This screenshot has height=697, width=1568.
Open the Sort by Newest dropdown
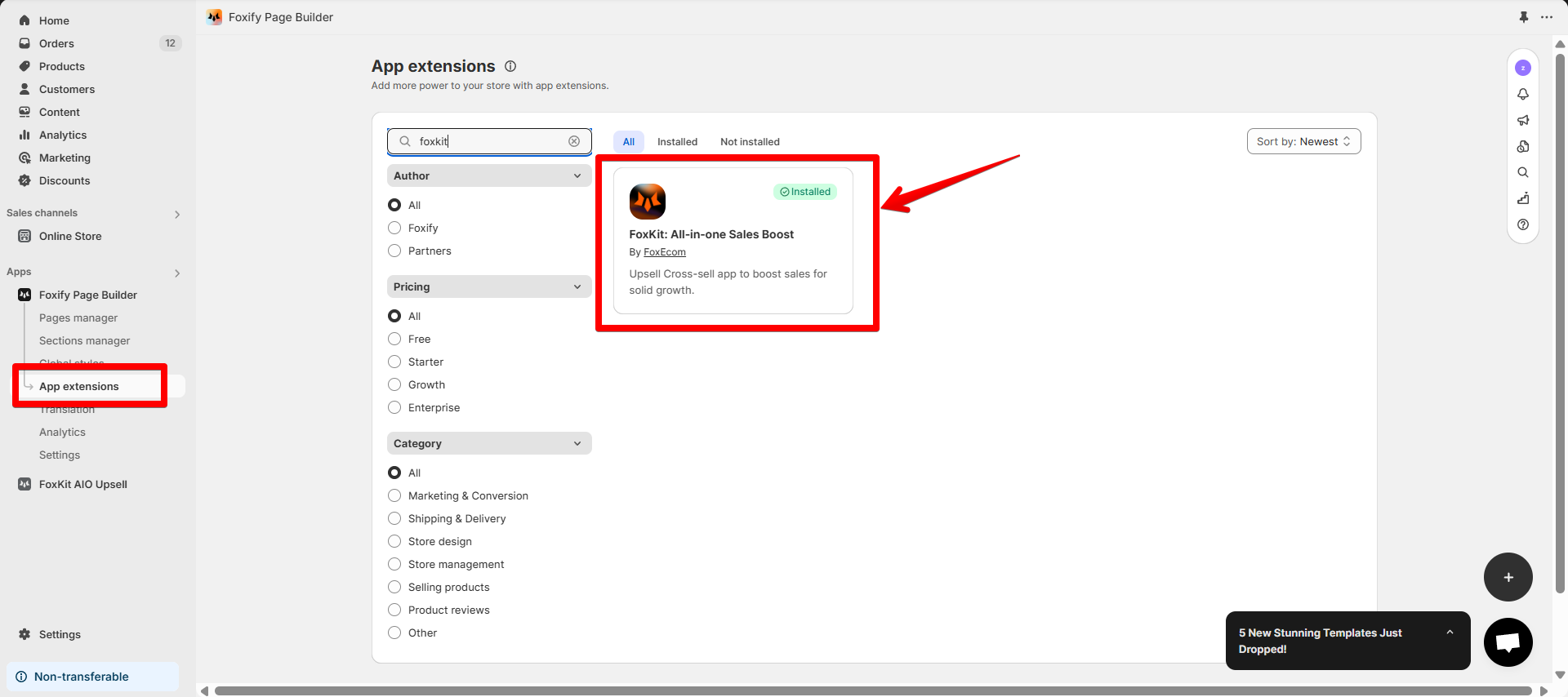point(1303,141)
